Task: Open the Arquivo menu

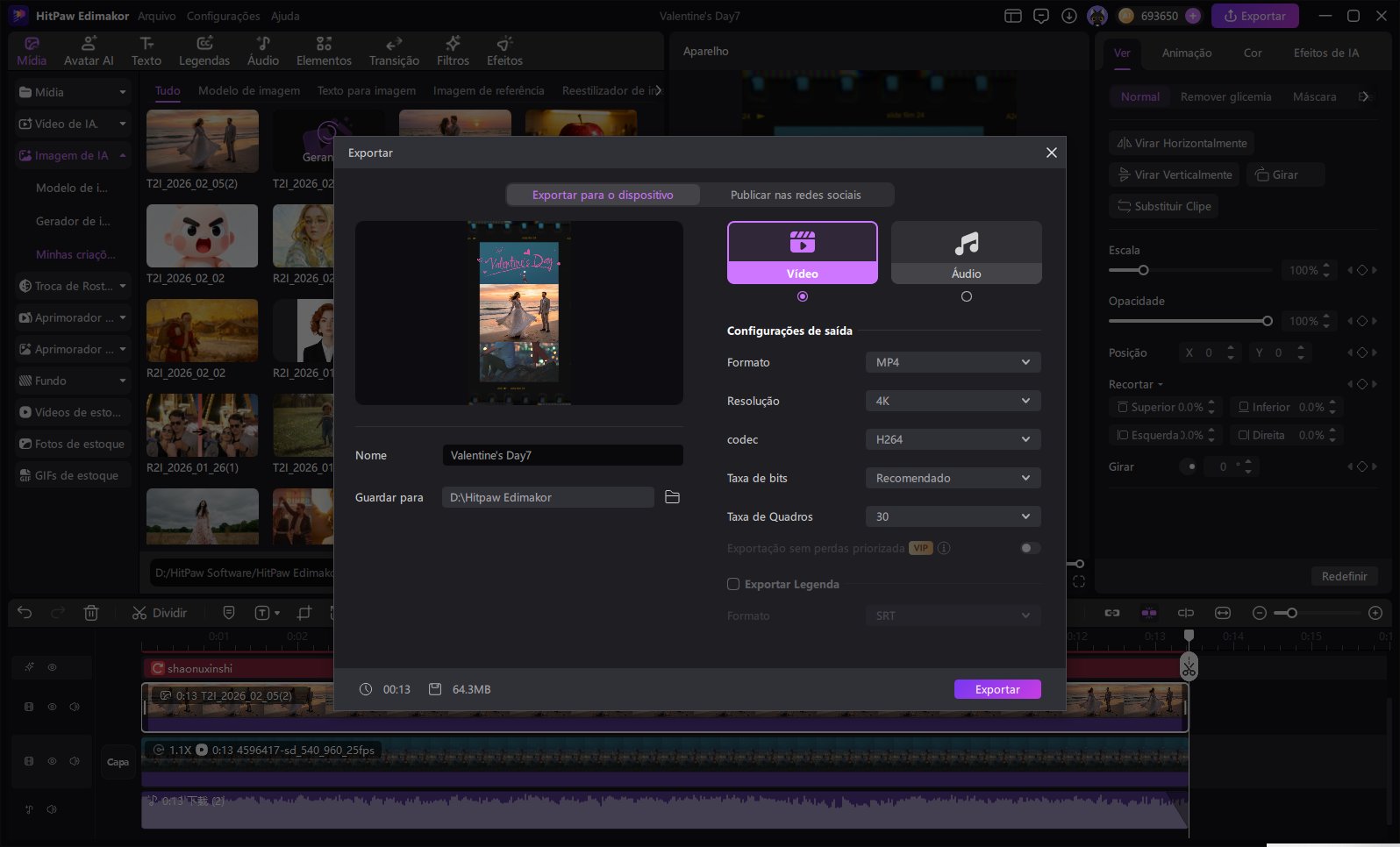Action: [156, 16]
